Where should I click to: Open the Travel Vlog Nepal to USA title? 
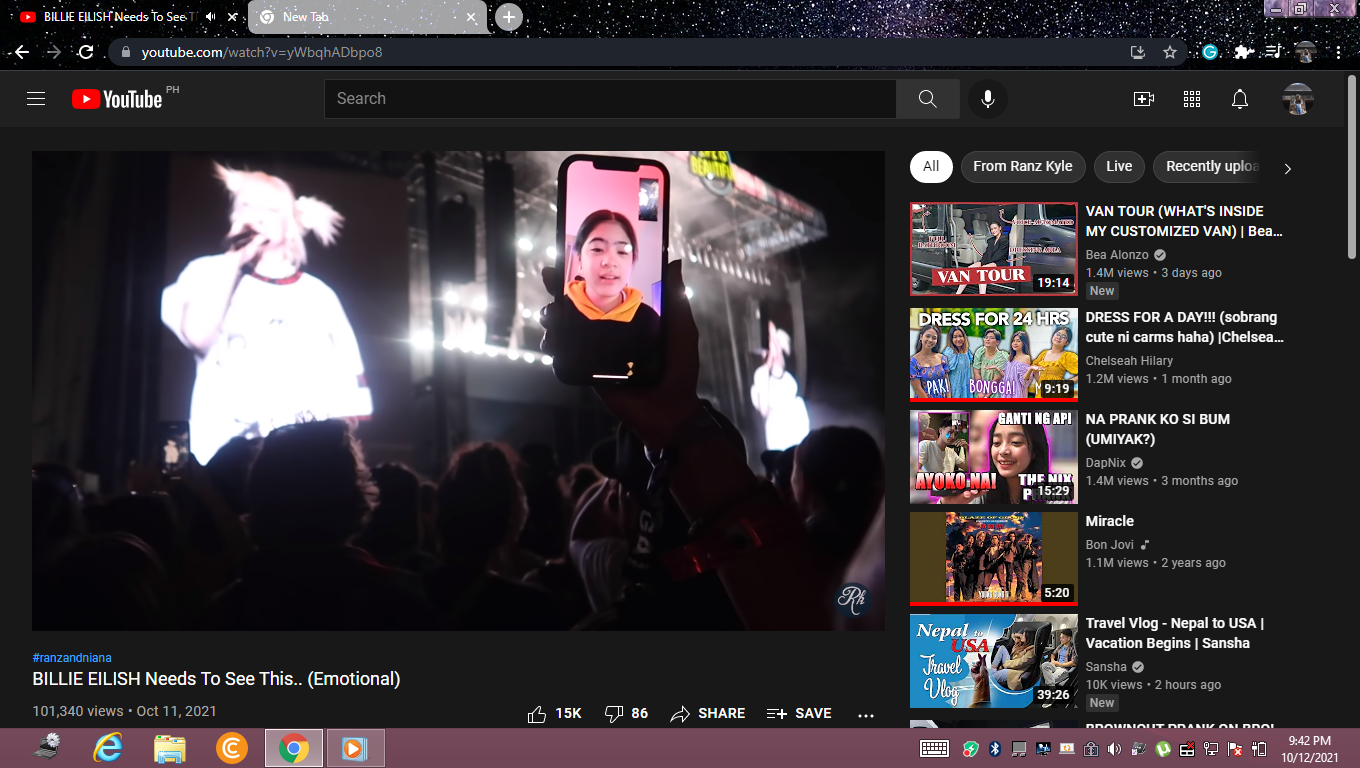(x=1175, y=633)
